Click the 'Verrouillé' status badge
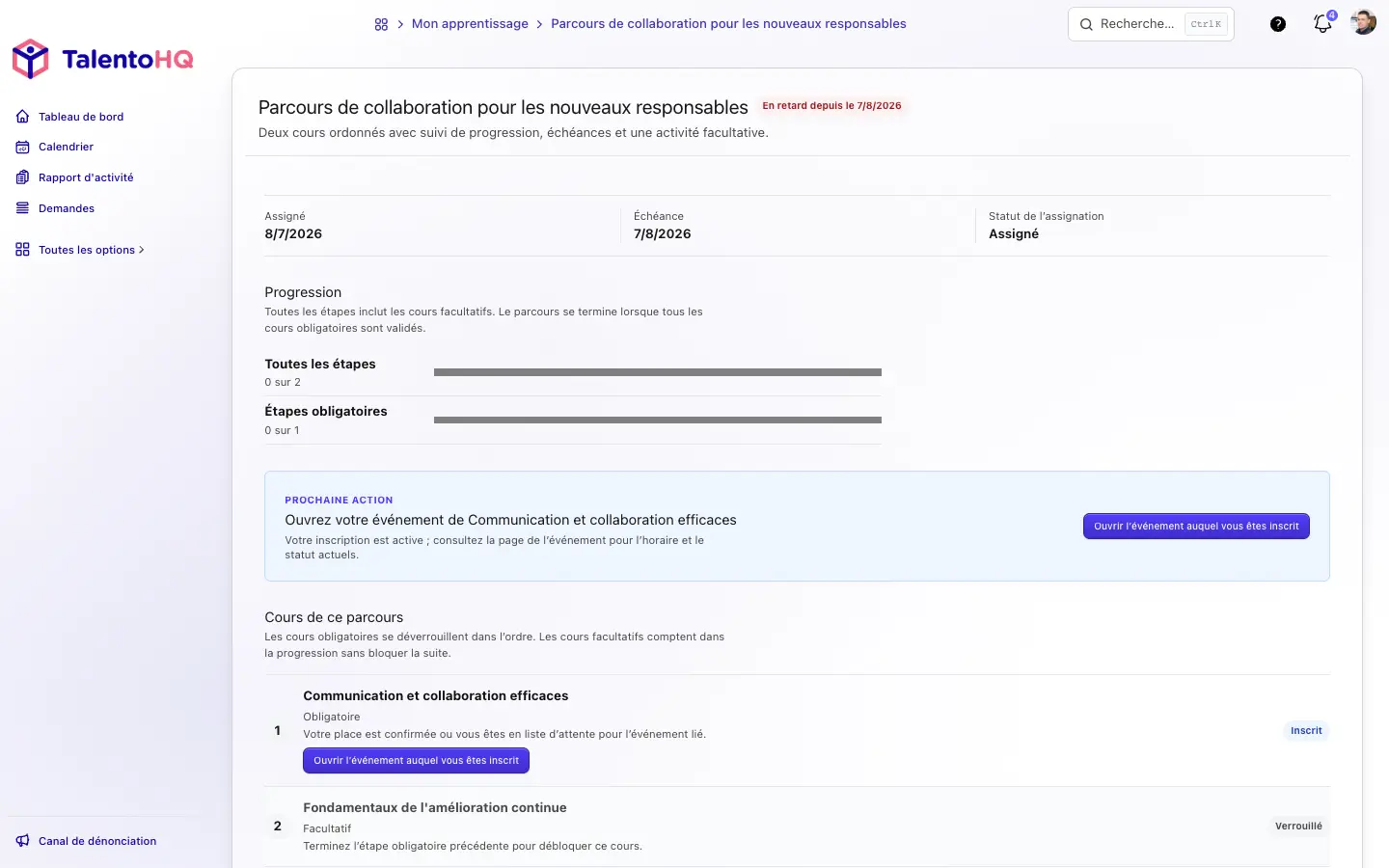 click(1298, 827)
